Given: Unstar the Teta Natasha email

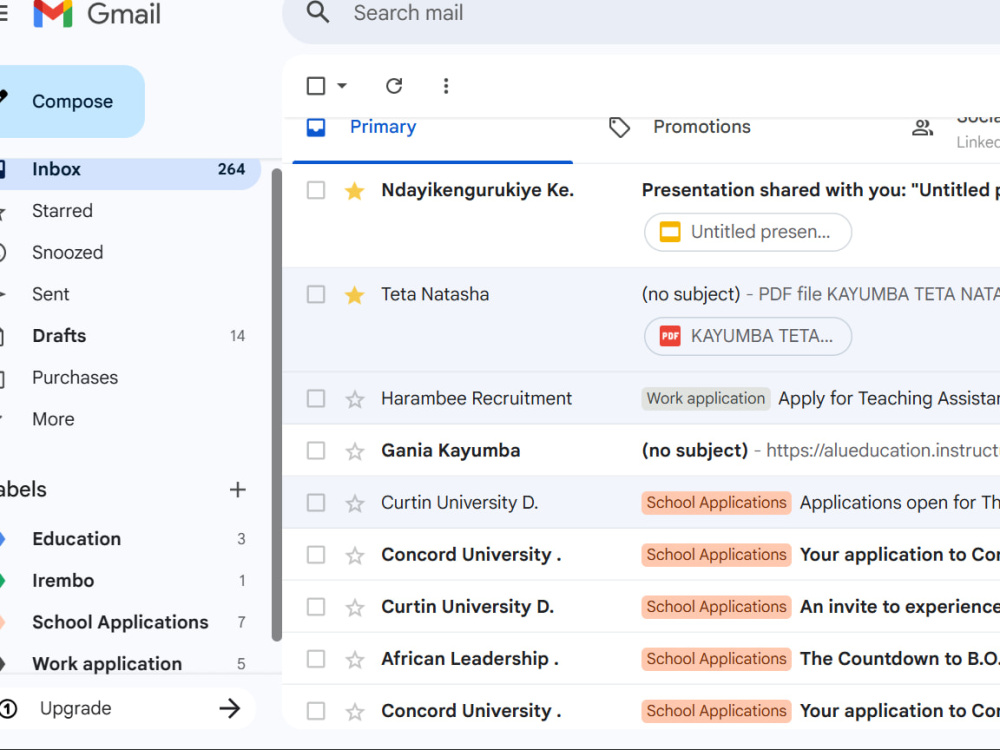Looking at the screenshot, I should click(x=355, y=295).
